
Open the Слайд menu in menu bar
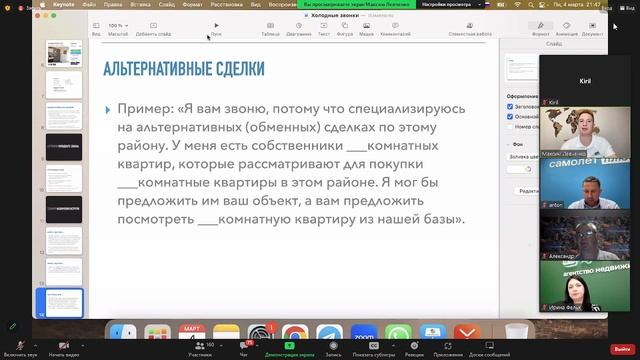[x=167, y=4]
